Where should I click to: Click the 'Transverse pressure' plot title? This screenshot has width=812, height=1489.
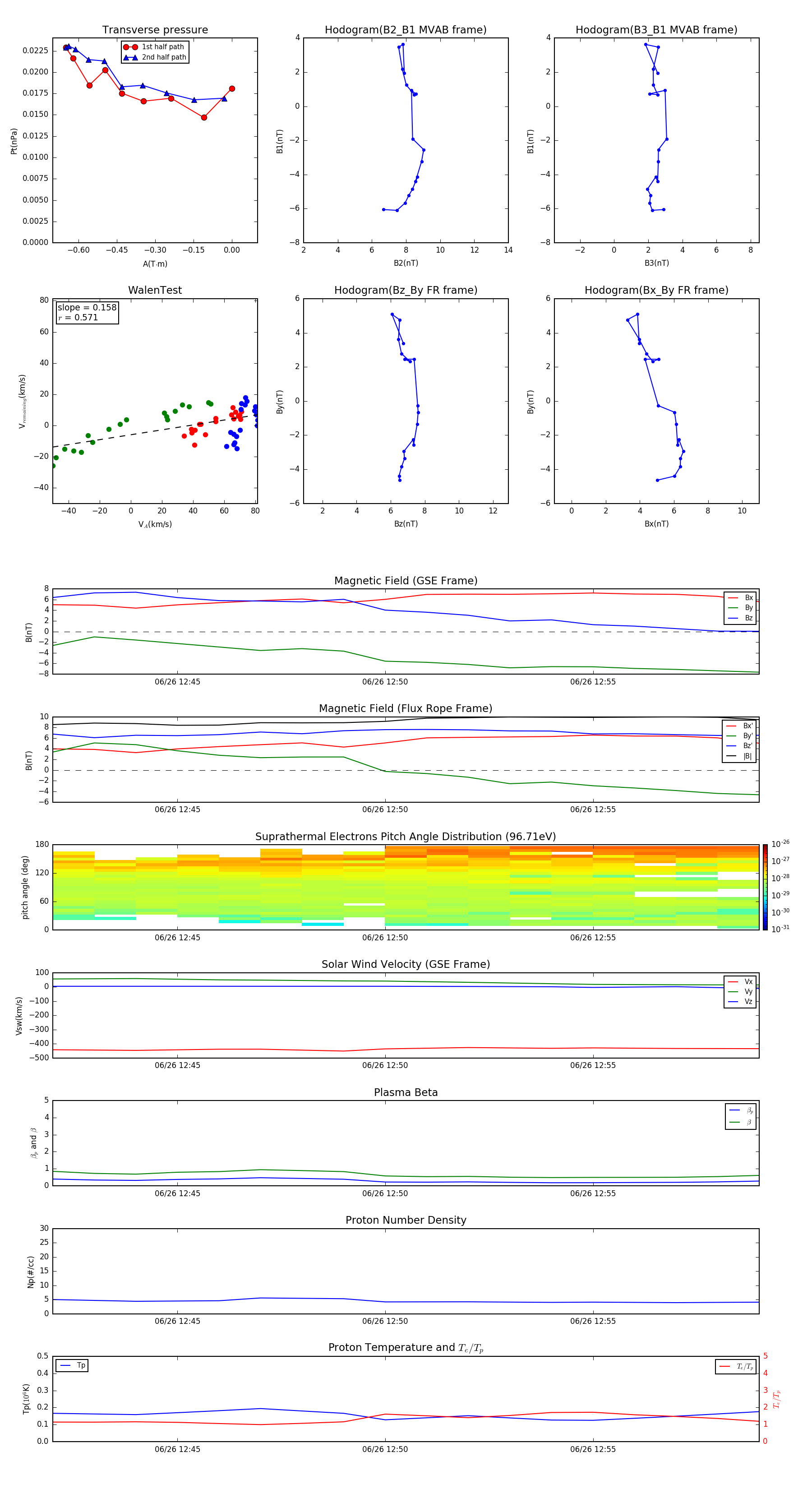click(155, 30)
